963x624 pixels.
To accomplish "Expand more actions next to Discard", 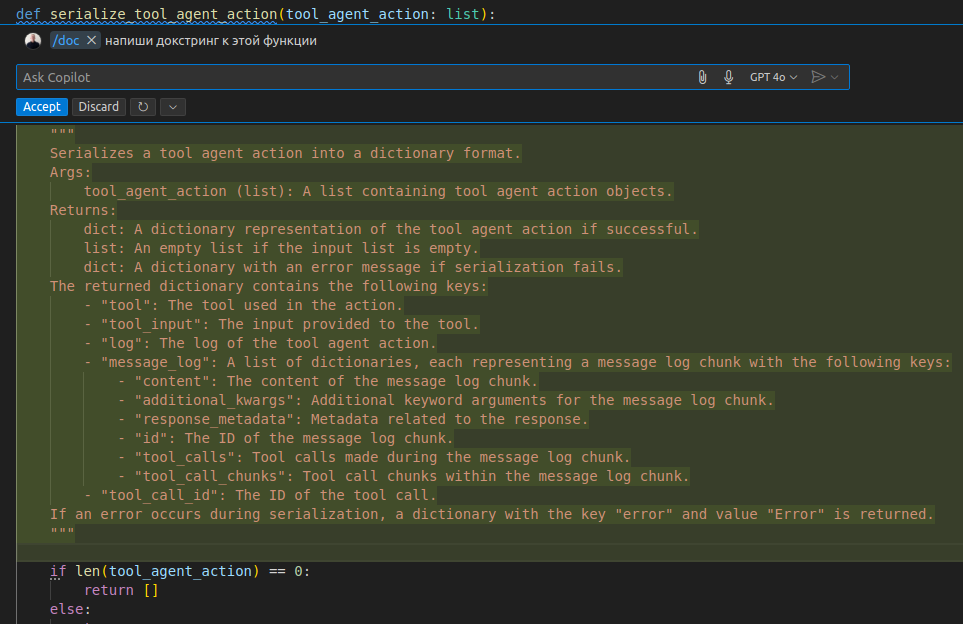I will point(172,107).
